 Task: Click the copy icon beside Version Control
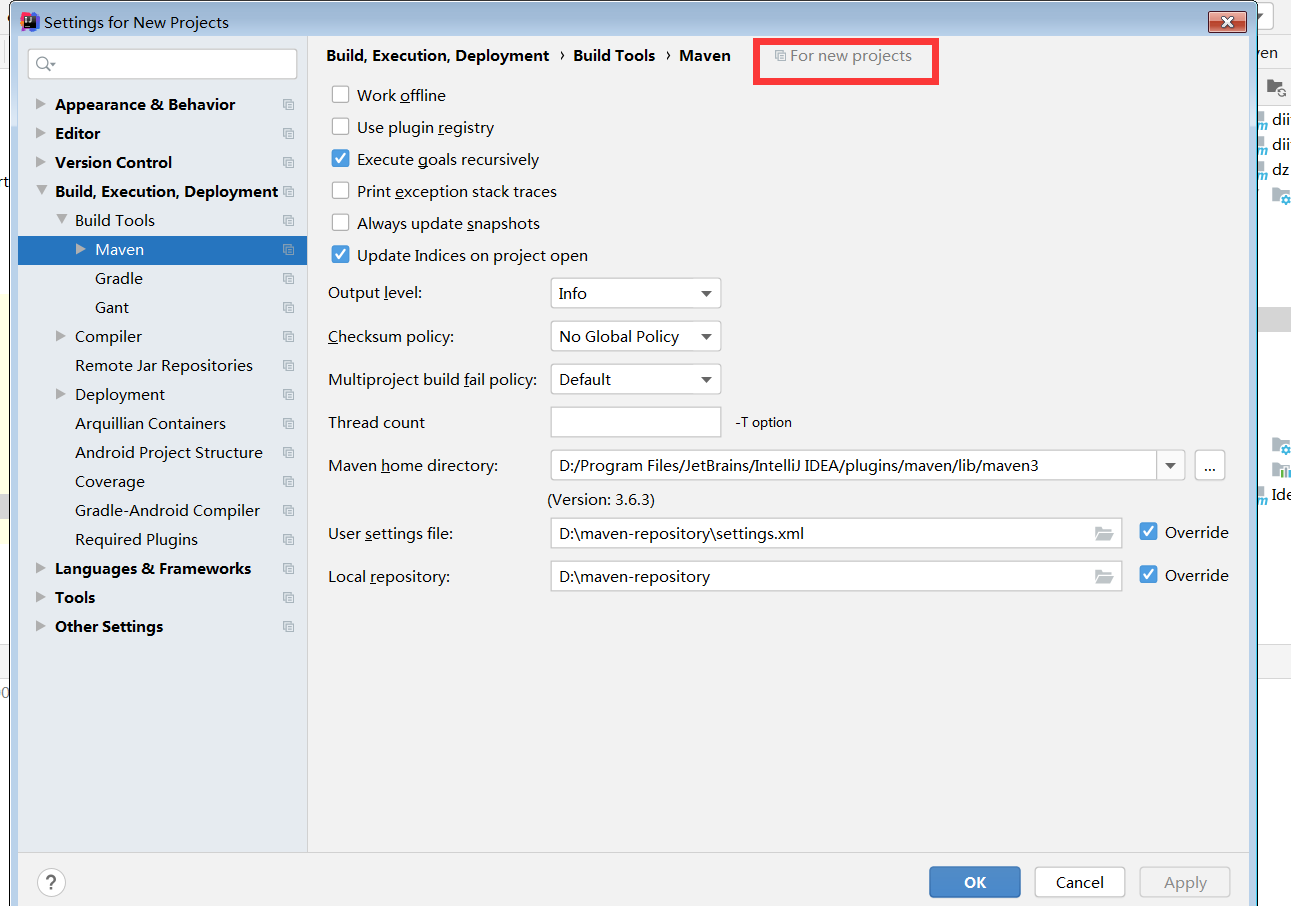(x=288, y=163)
